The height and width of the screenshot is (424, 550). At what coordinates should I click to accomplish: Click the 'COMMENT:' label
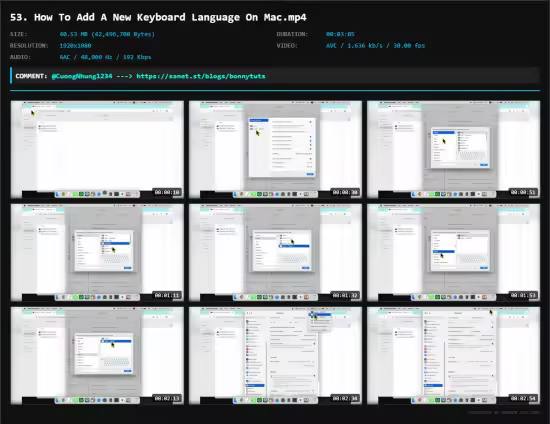coord(31,76)
